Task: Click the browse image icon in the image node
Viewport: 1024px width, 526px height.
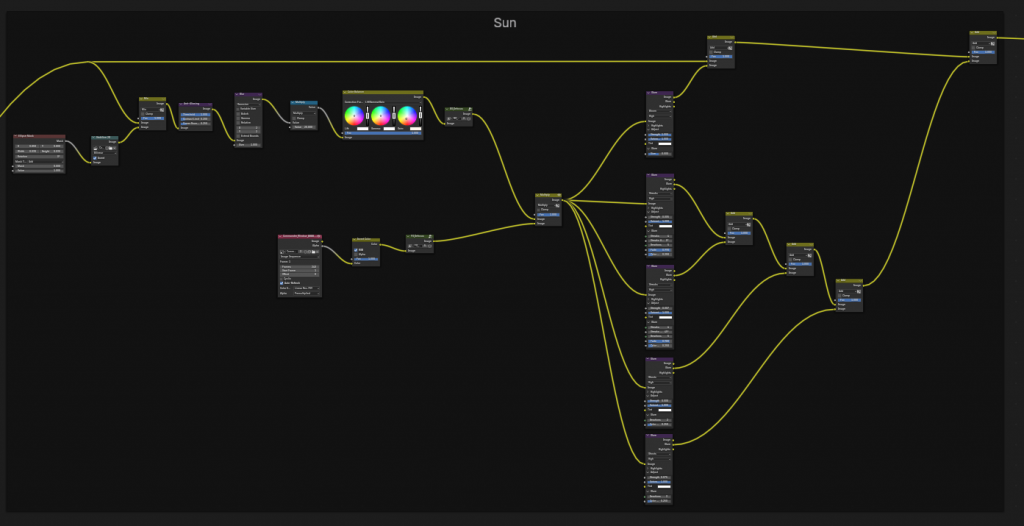Action: [284, 251]
